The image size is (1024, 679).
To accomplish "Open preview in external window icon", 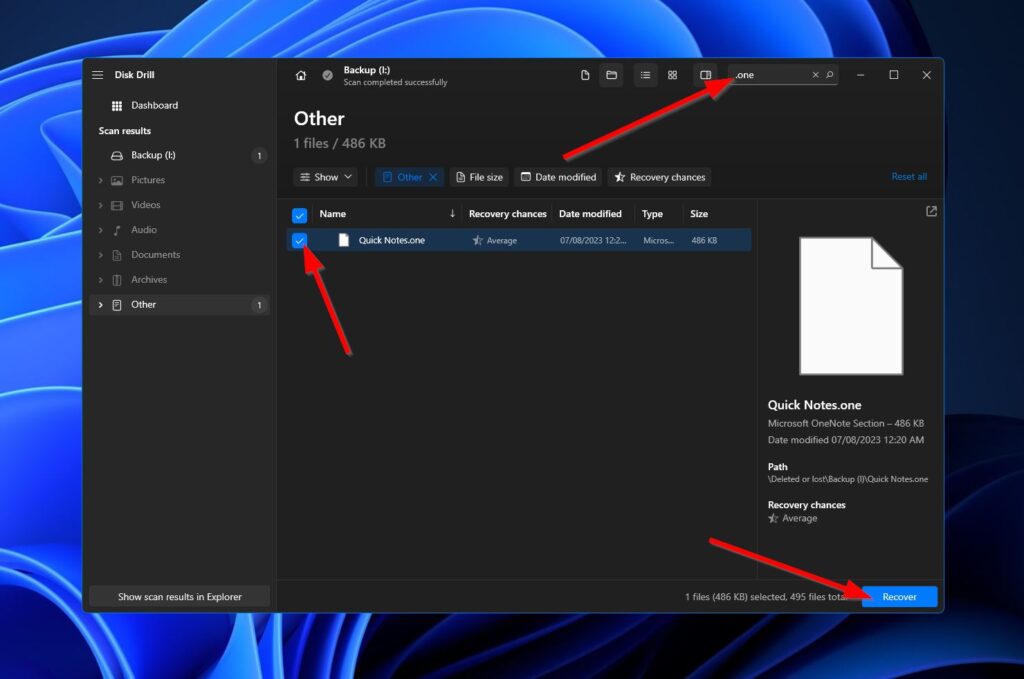I will click(931, 211).
